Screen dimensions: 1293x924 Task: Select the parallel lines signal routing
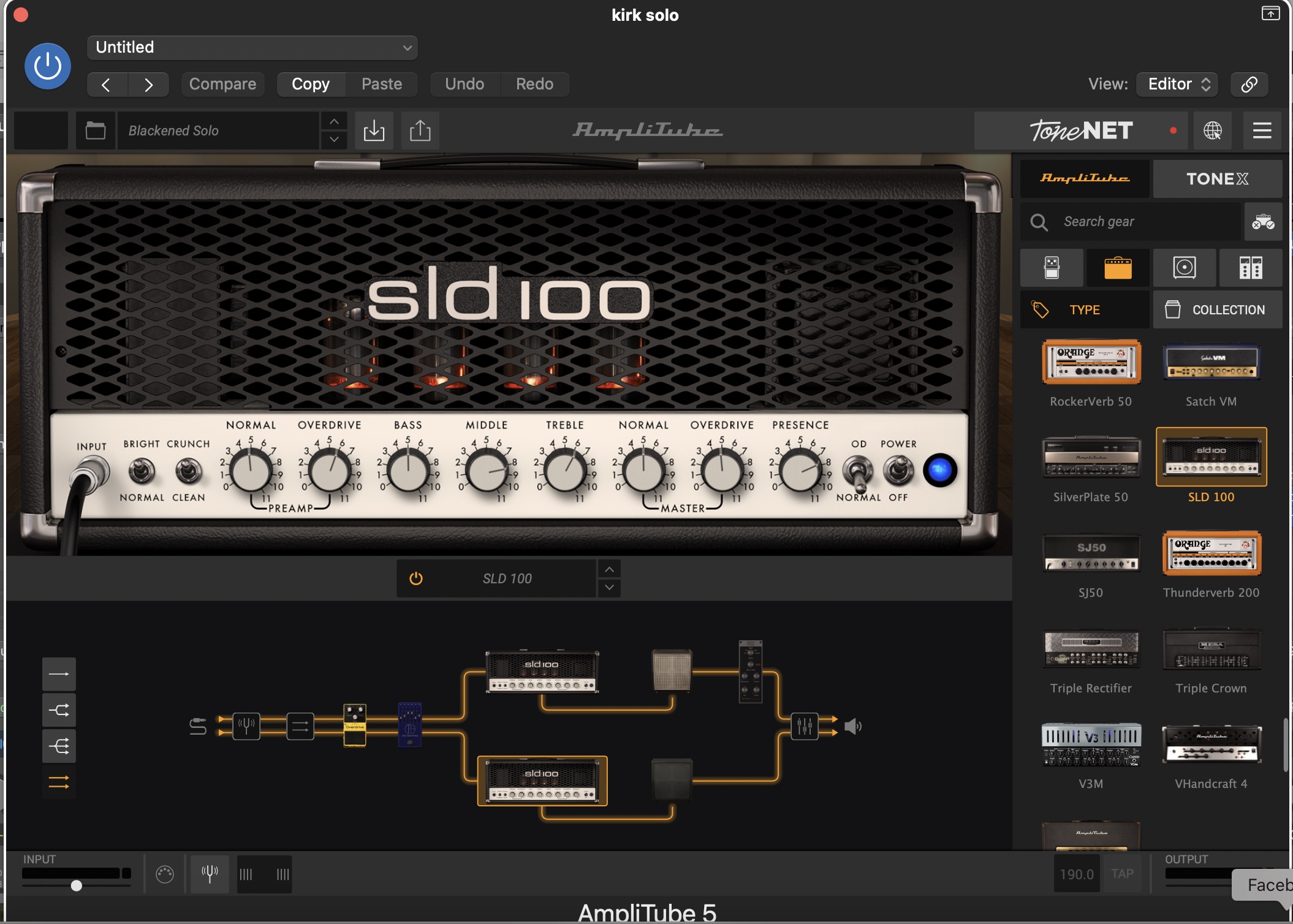click(x=59, y=782)
